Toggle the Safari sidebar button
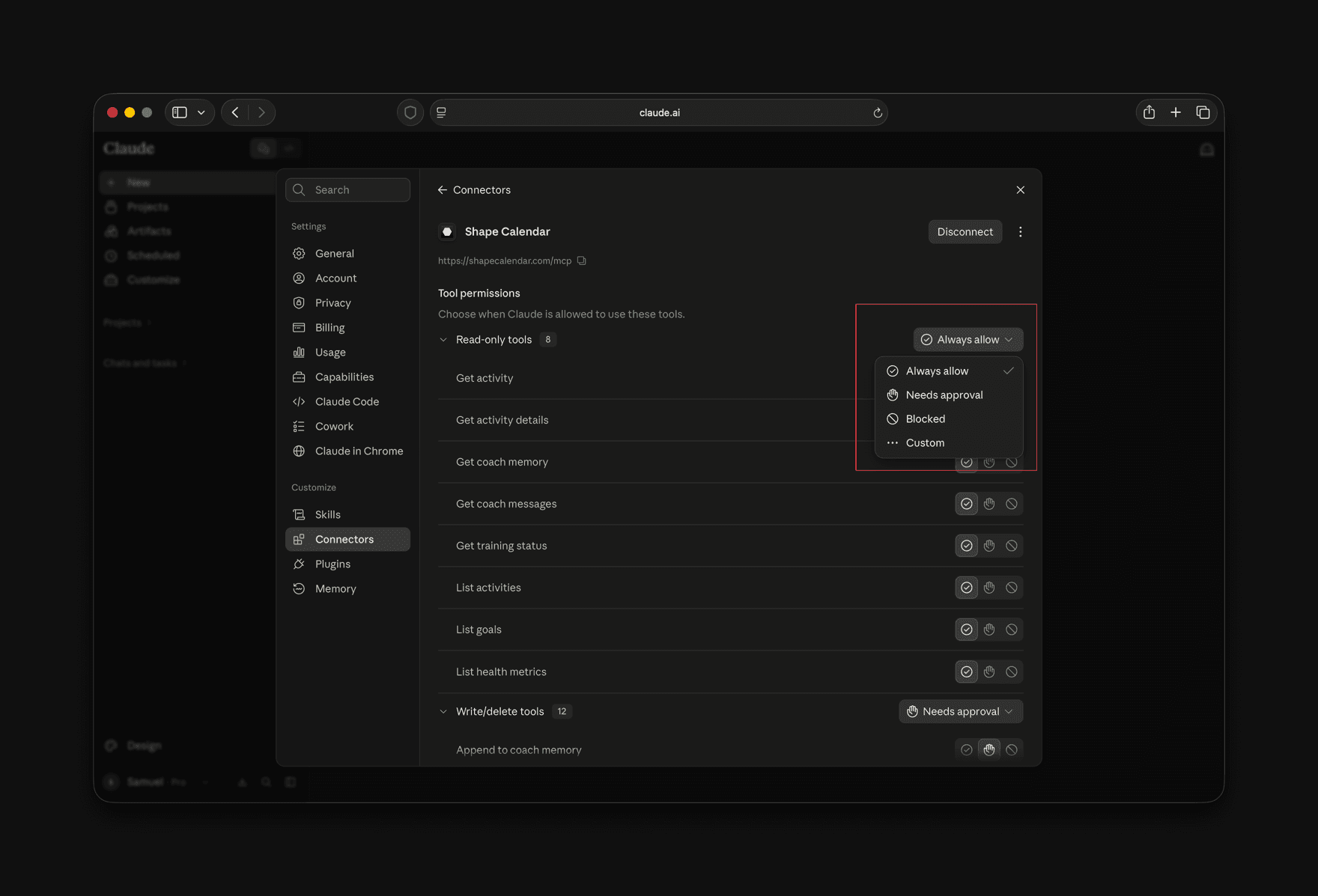Image resolution: width=1318 pixels, height=896 pixels. point(180,112)
